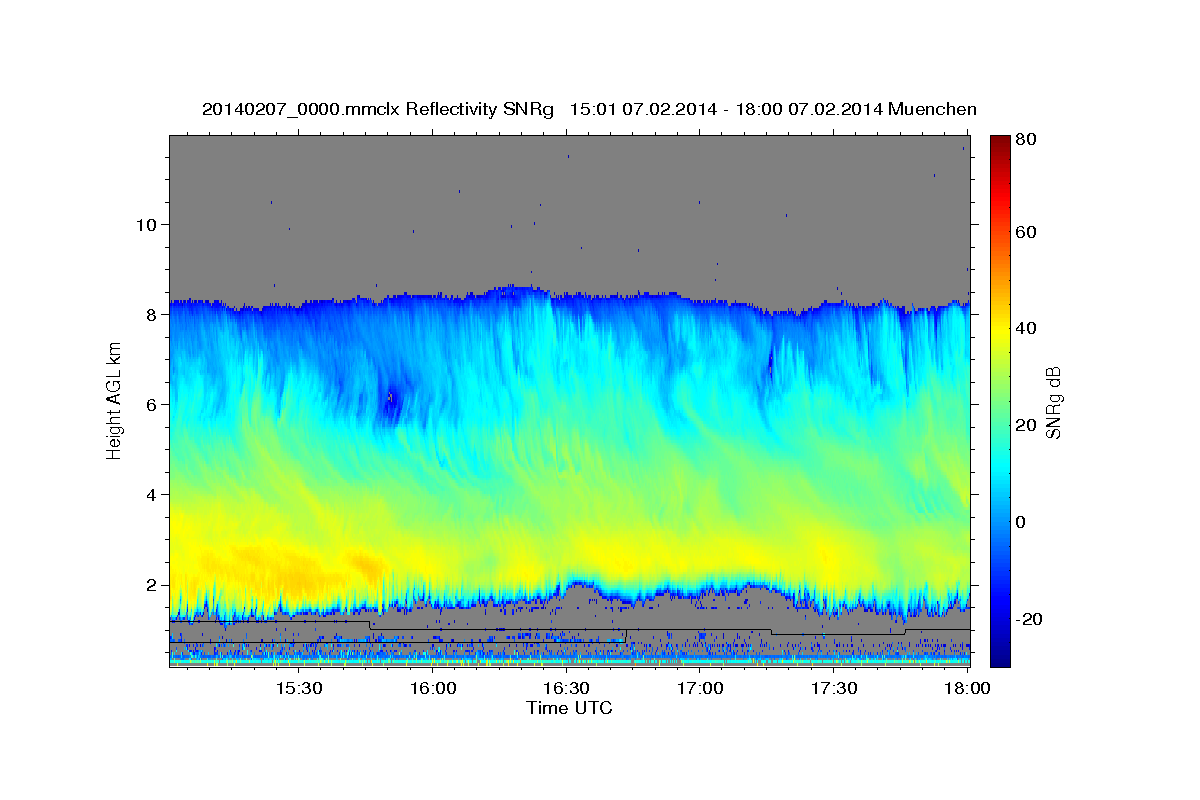Click the dark red top of colorbar
This screenshot has width=1200, height=800.
(x=1000, y=145)
